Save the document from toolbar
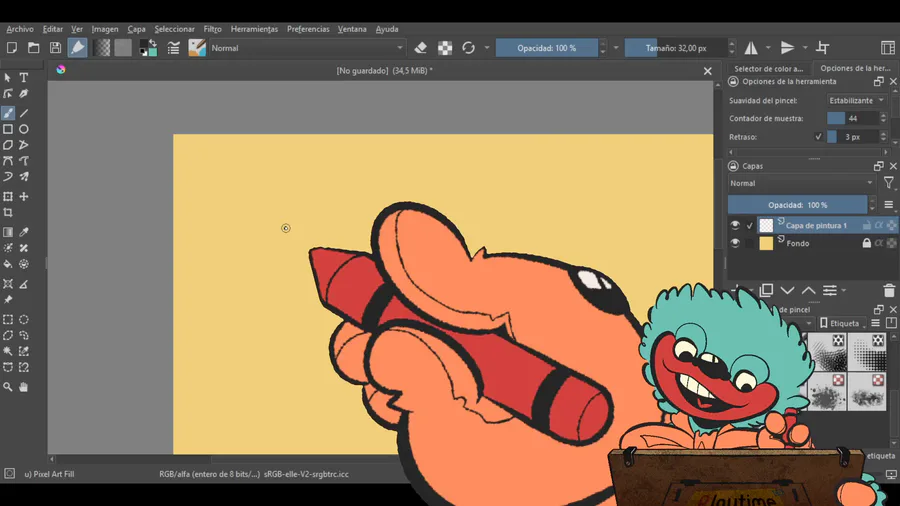The width and height of the screenshot is (900, 506). point(55,48)
